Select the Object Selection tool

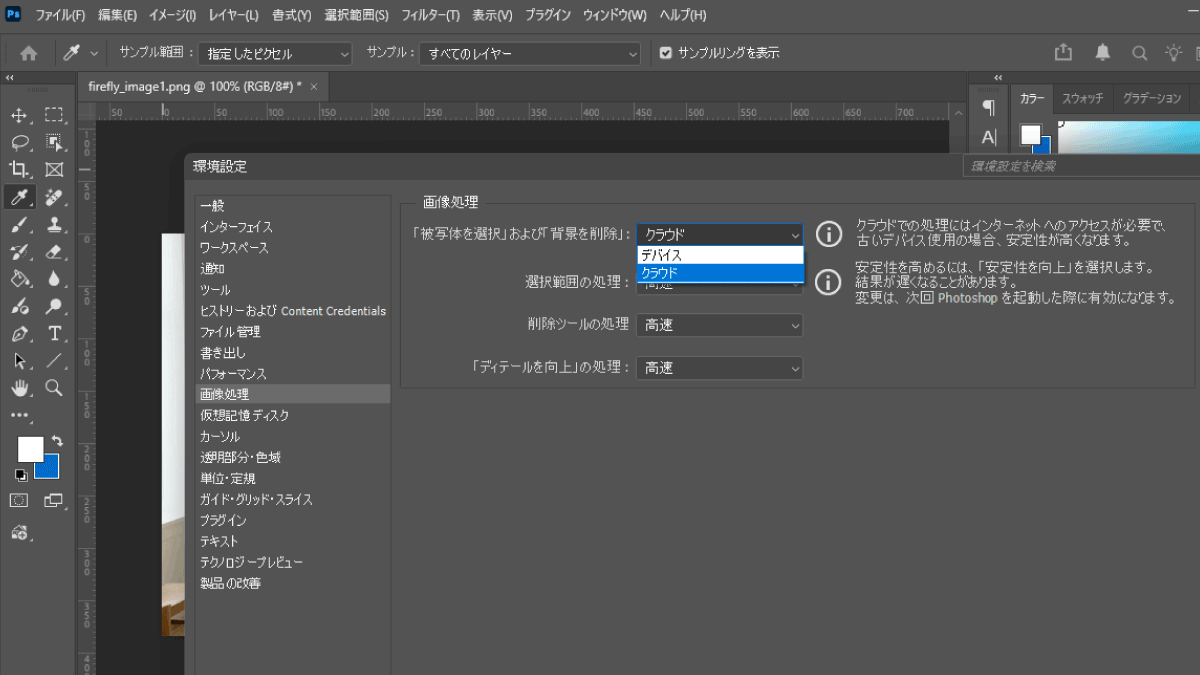(54, 142)
